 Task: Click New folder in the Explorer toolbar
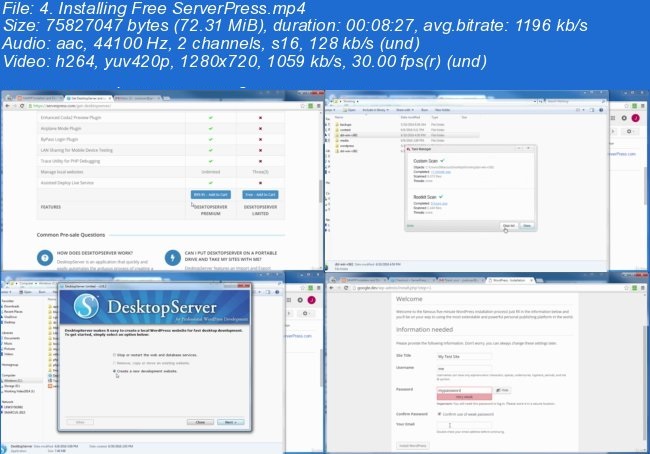pyautogui.click(x=442, y=110)
